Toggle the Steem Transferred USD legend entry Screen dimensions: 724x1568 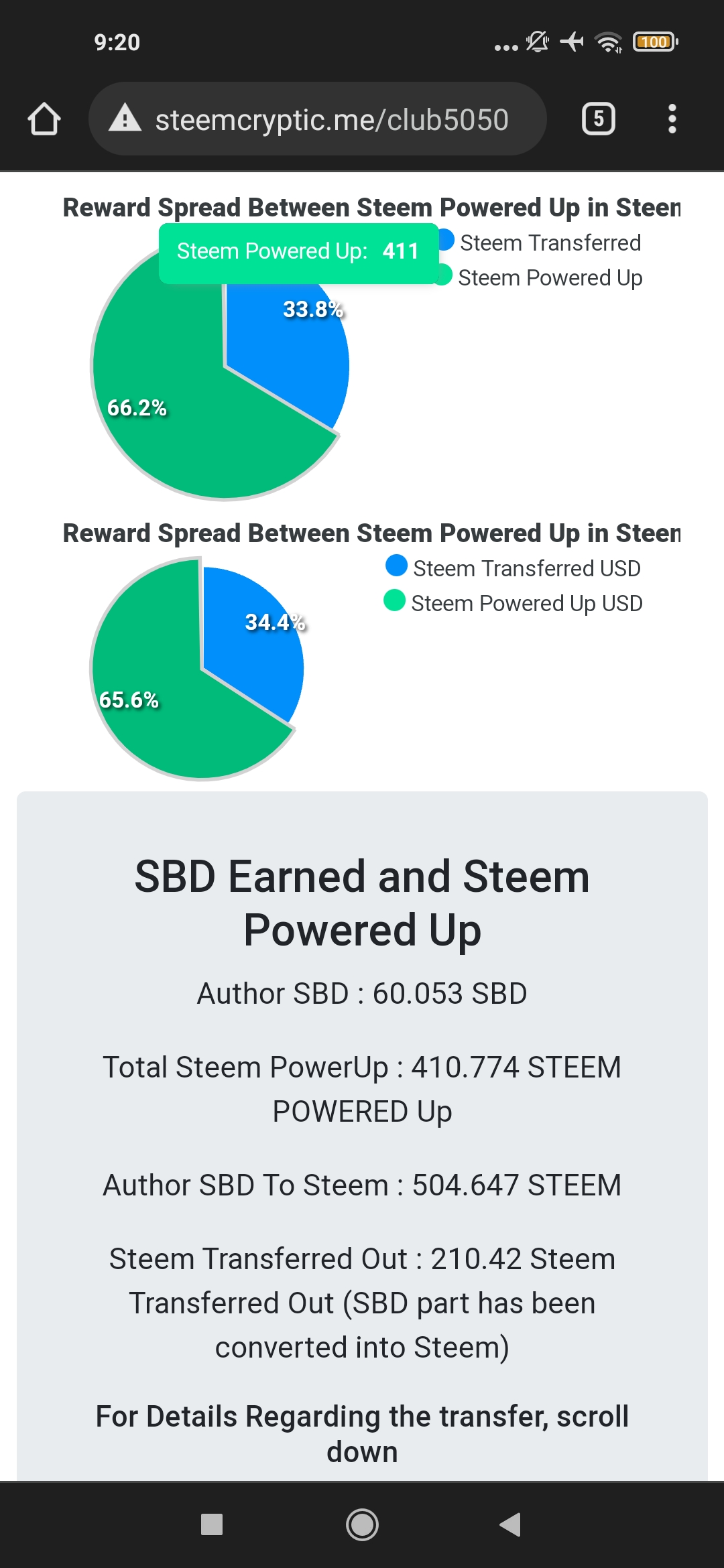(x=514, y=568)
